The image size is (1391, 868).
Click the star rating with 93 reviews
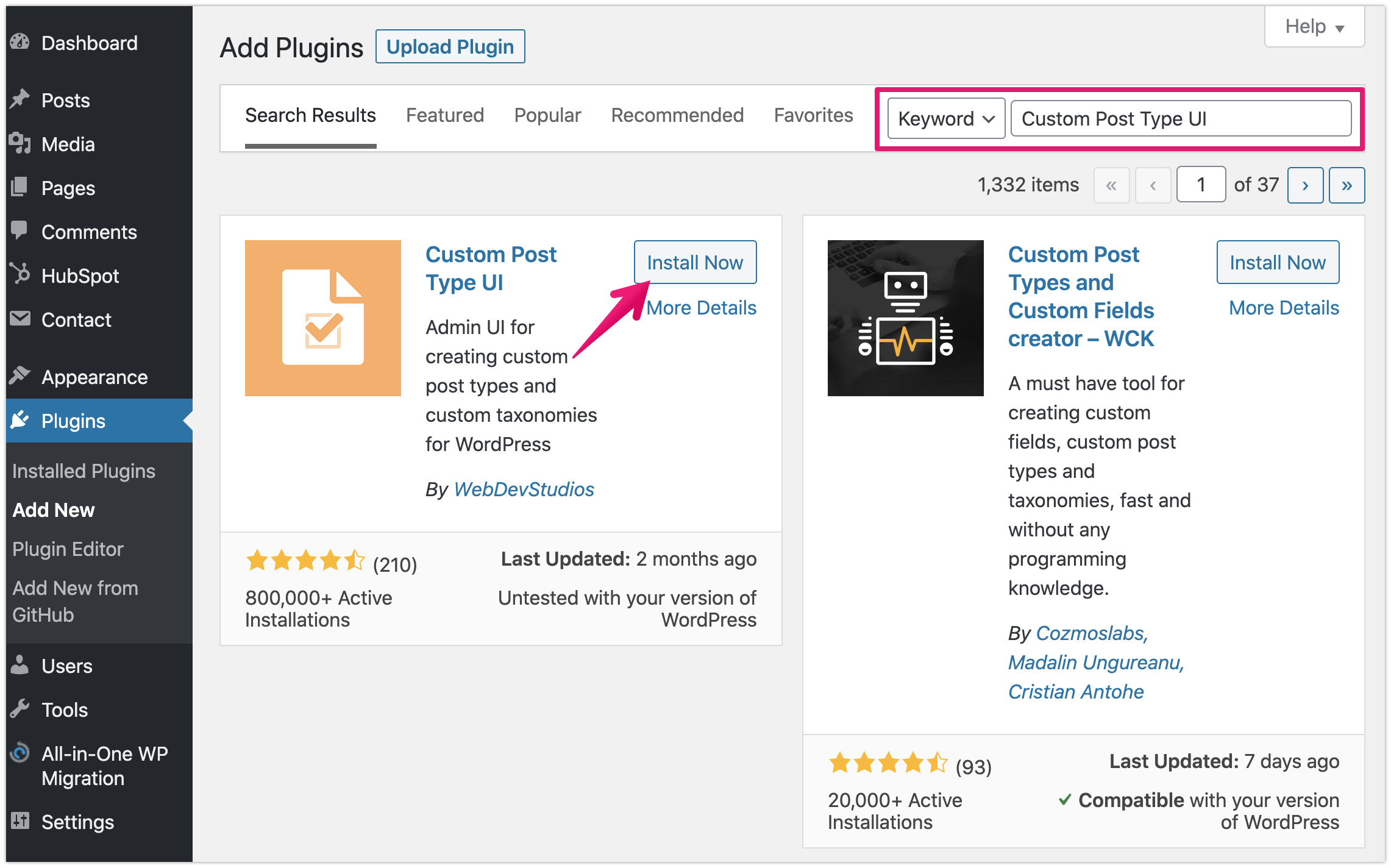point(888,763)
